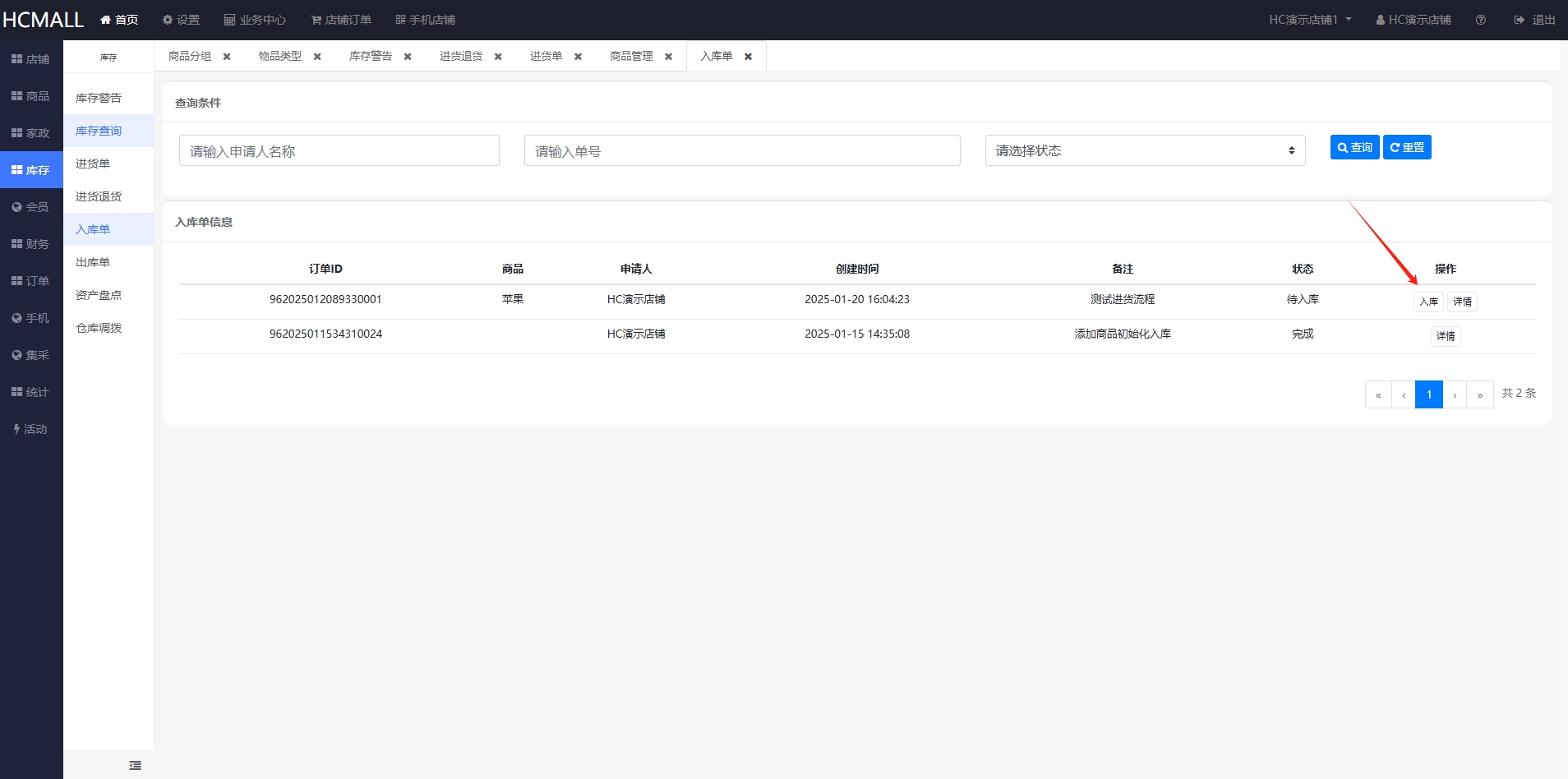Image resolution: width=1568 pixels, height=779 pixels.
Task: Open 统计 section in sidebar
Action: tap(31, 392)
